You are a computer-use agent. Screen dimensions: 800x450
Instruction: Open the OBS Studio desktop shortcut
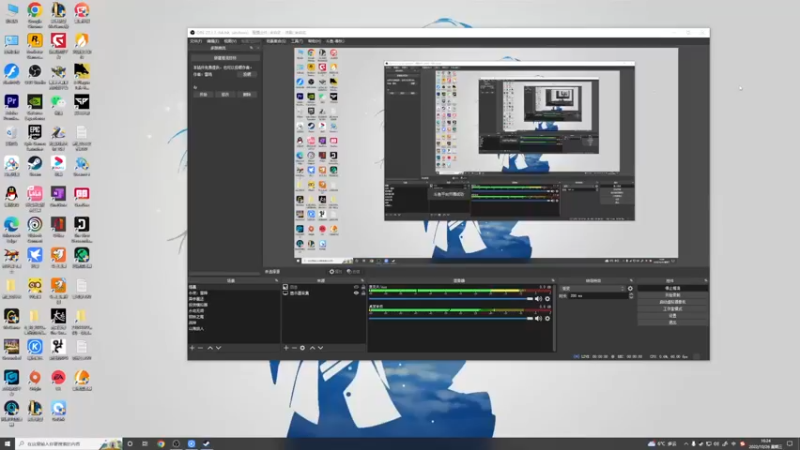tap(35, 74)
